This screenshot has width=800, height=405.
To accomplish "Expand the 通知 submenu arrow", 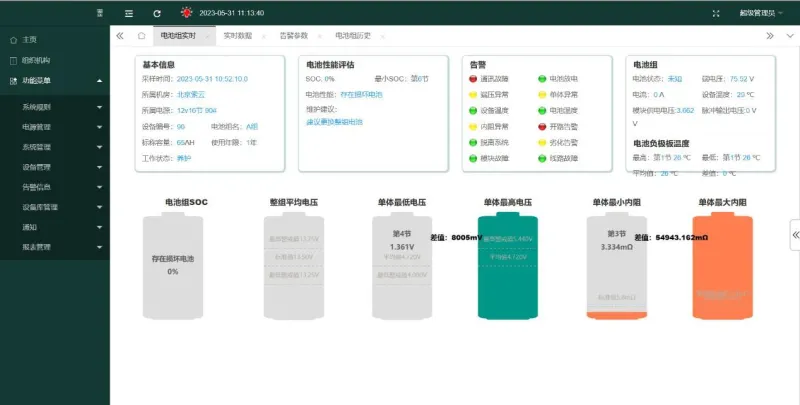I will tap(99, 227).
